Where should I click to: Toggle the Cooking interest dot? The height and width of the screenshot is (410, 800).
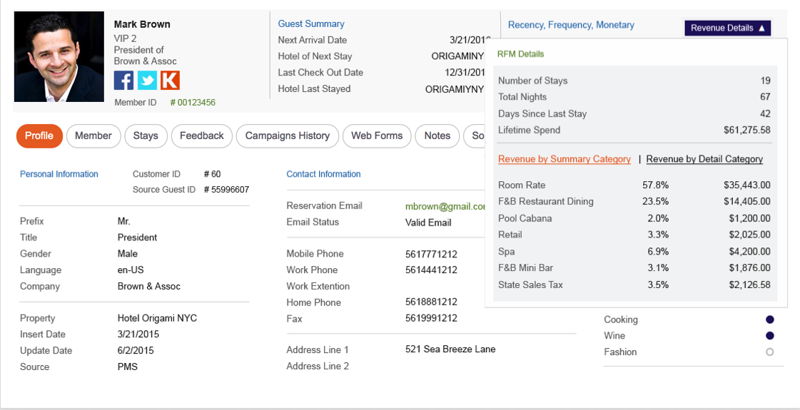769,320
